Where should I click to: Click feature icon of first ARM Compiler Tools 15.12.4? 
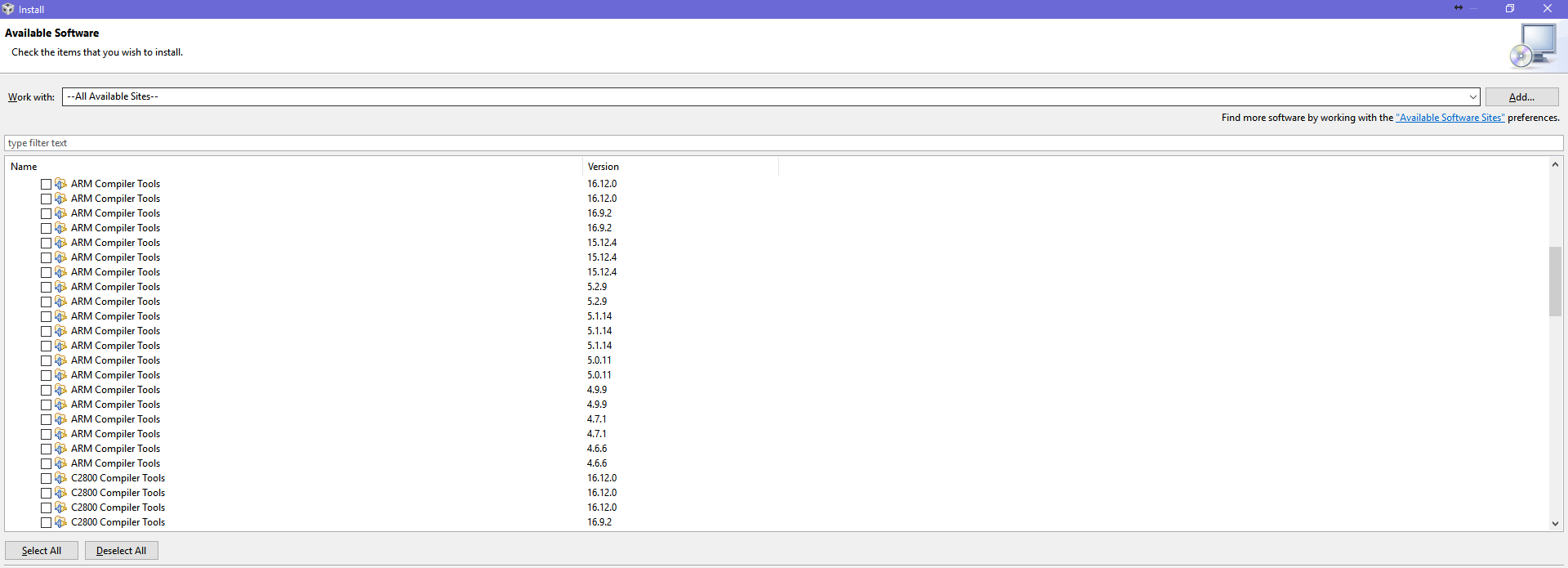point(60,243)
